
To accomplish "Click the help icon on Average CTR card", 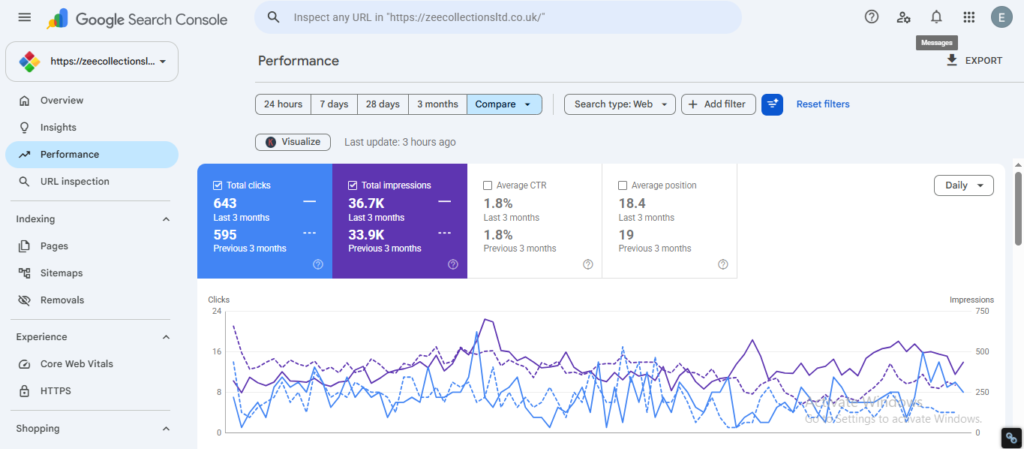I will click(x=588, y=264).
